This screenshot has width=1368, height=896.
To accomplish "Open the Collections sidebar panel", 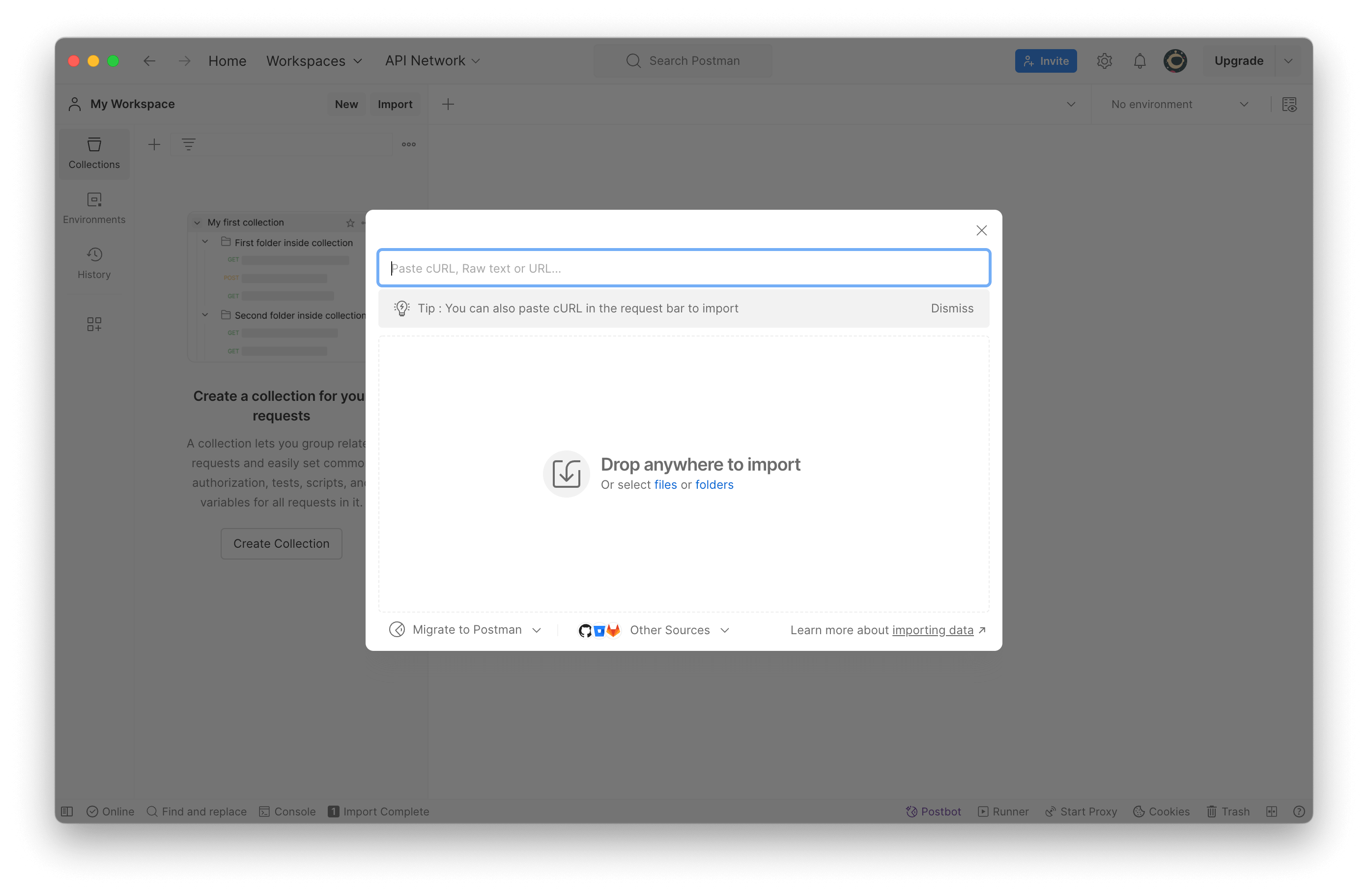I will click(x=94, y=153).
